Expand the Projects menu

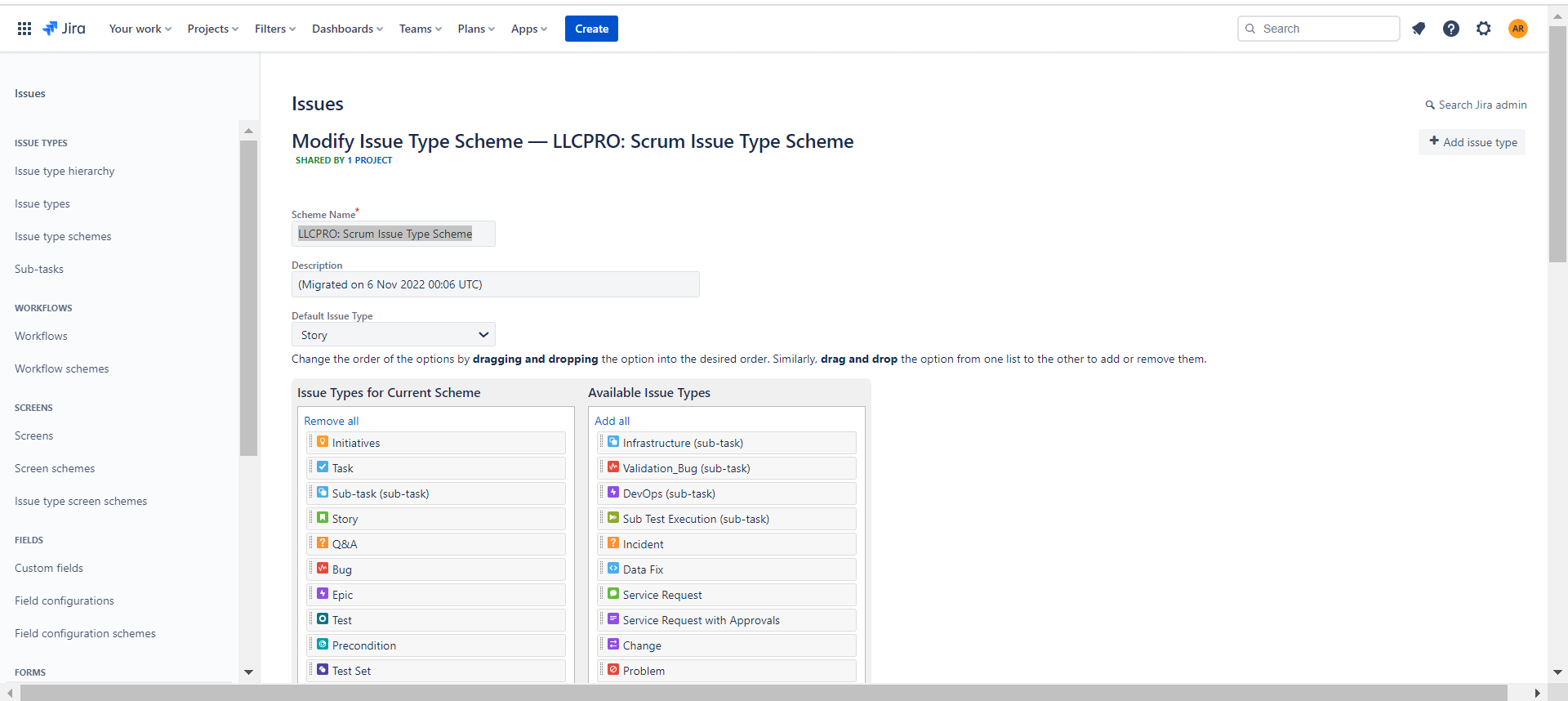pyautogui.click(x=213, y=29)
